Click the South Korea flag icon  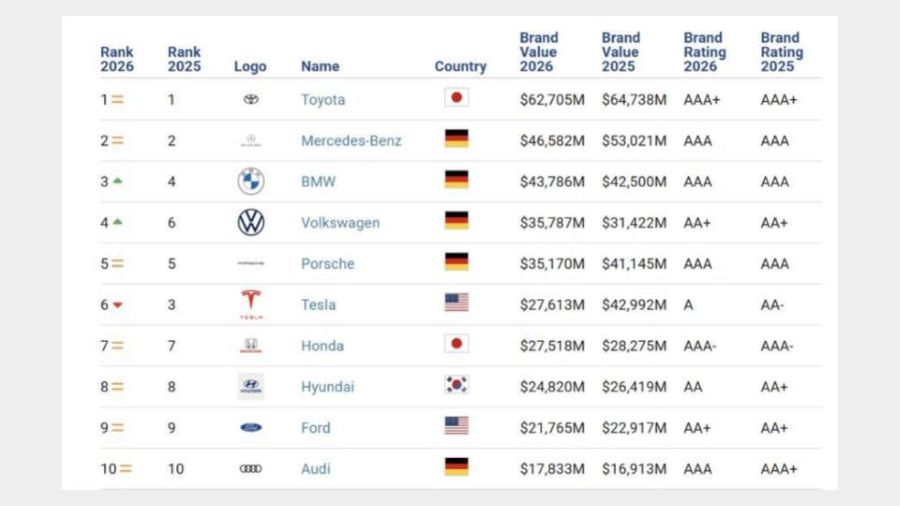coord(456,385)
